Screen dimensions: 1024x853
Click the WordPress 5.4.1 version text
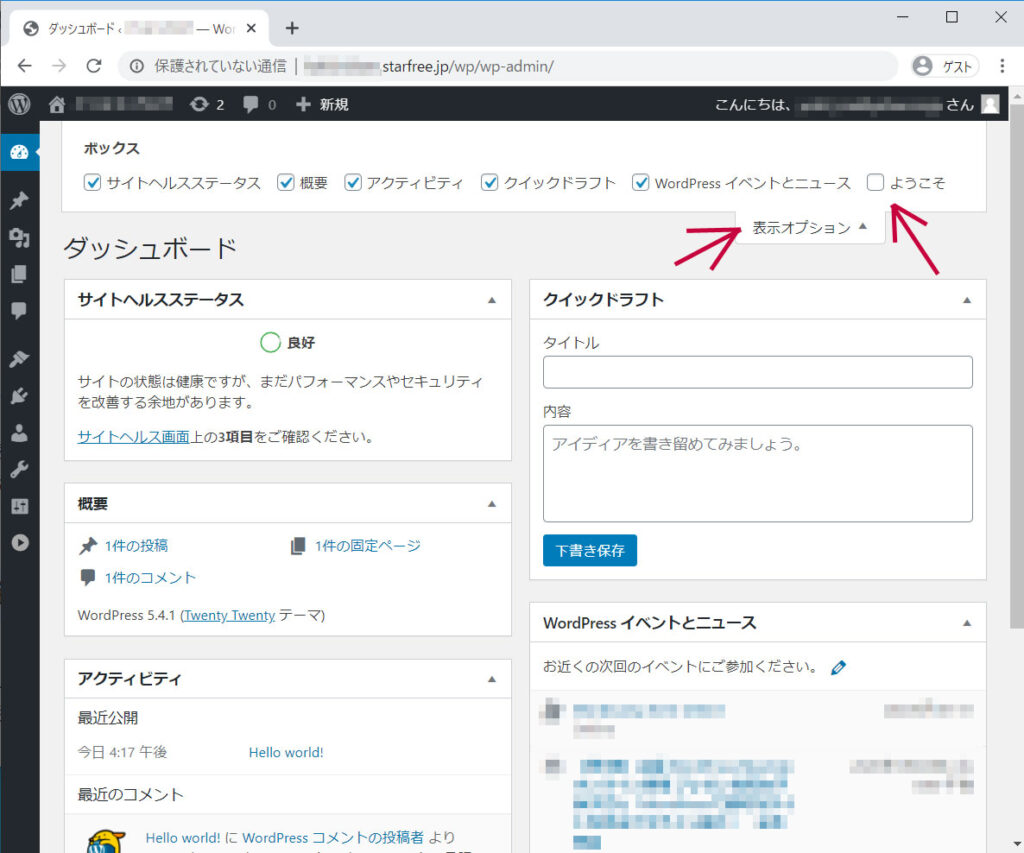coord(126,615)
